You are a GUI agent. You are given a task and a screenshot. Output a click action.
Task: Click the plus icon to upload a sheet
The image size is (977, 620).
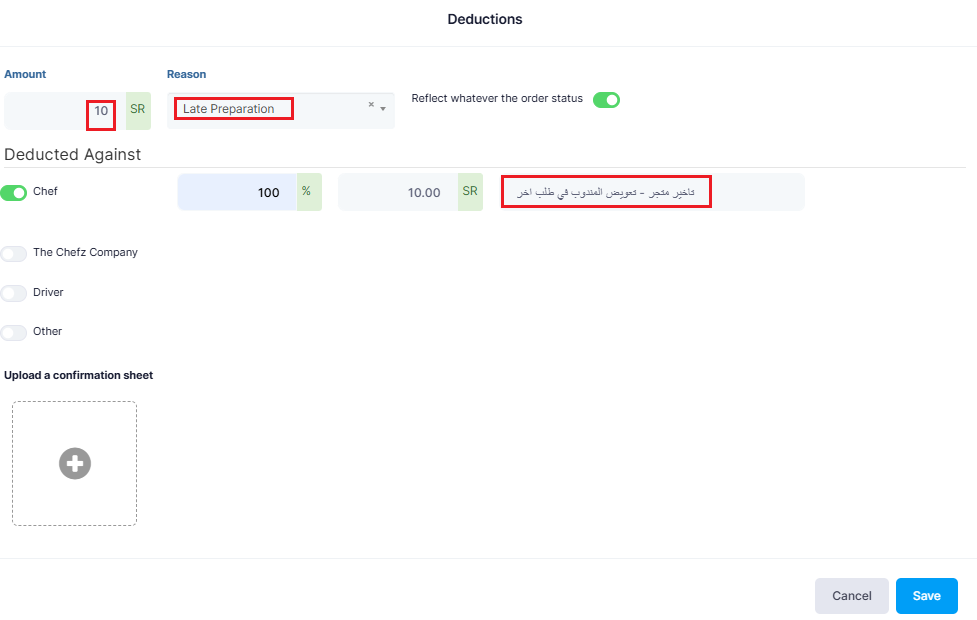click(x=75, y=464)
